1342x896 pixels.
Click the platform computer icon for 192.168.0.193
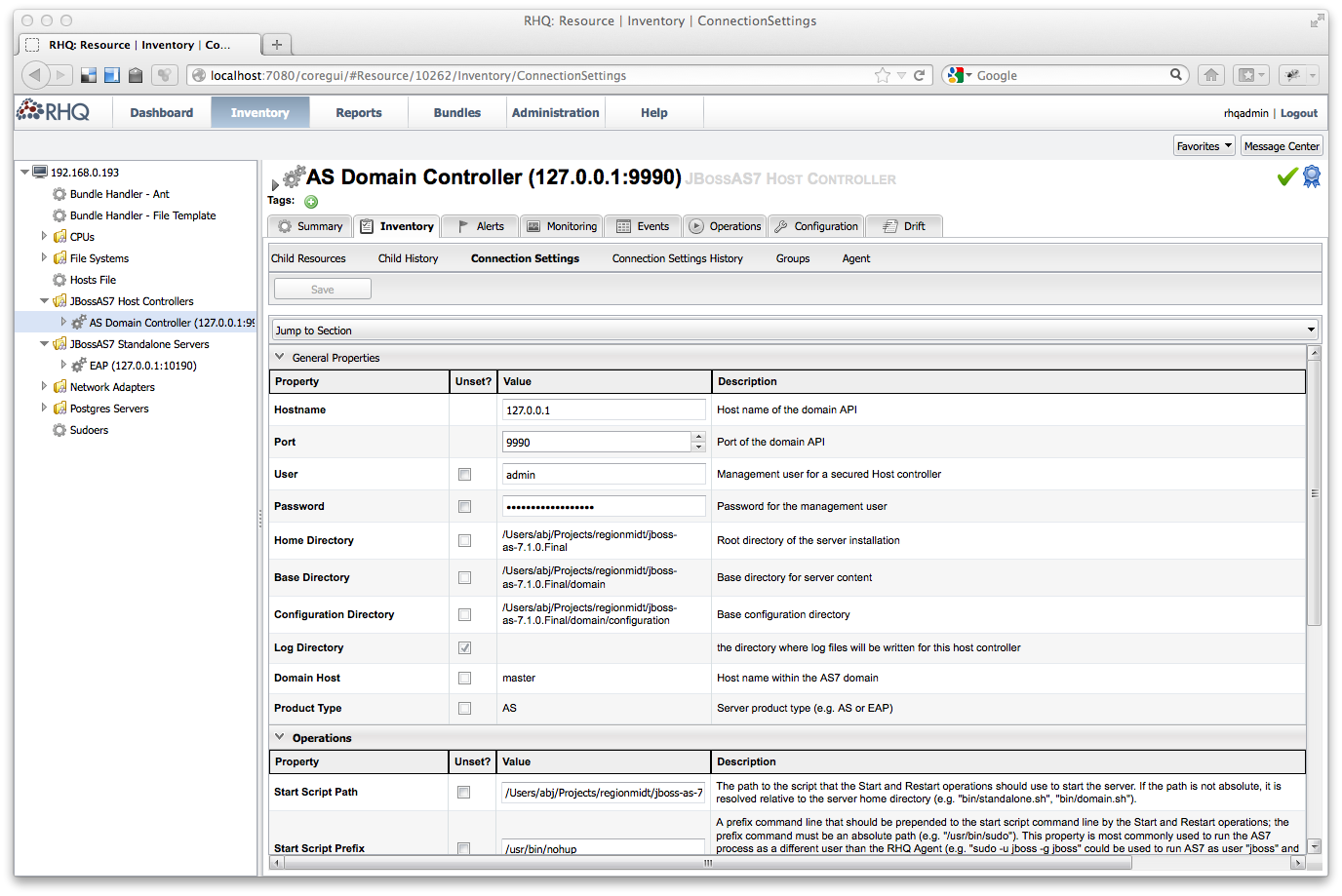point(40,172)
